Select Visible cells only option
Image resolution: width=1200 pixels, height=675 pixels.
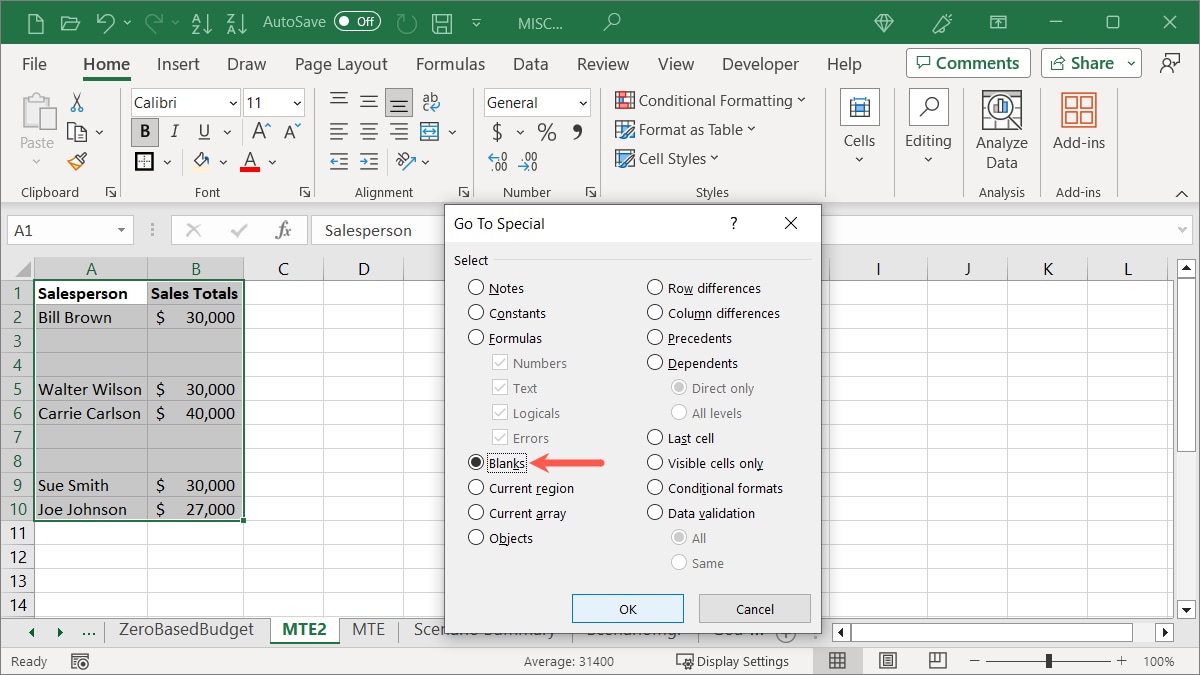pyautogui.click(x=656, y=463)
